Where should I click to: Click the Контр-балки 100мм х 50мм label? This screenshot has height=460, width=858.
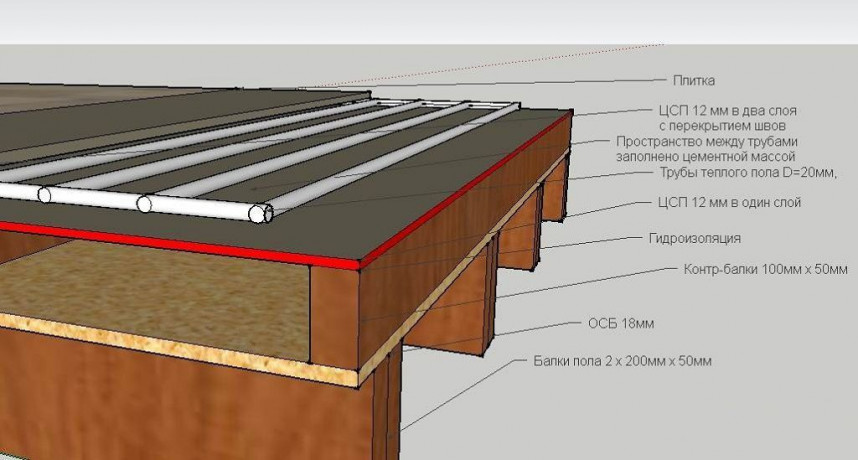click(766, 269)
